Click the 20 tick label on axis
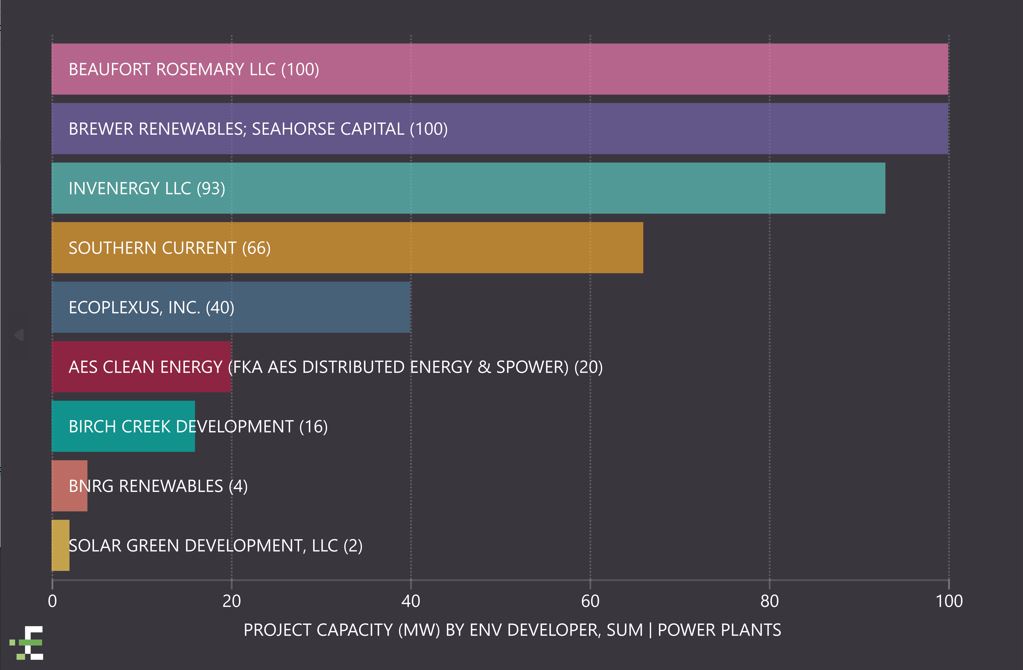This screenshot has height=670, width=1023. [231, 601]
